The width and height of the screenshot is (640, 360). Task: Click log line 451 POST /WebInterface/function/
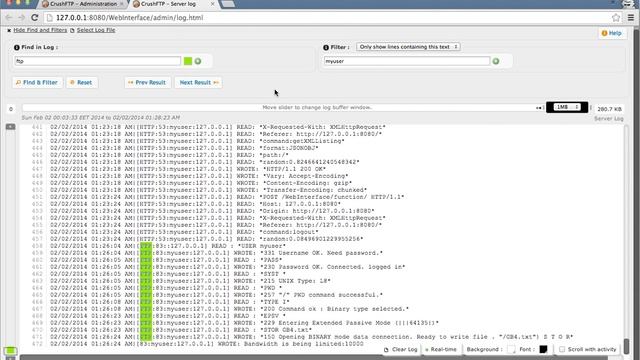[227, 197]
